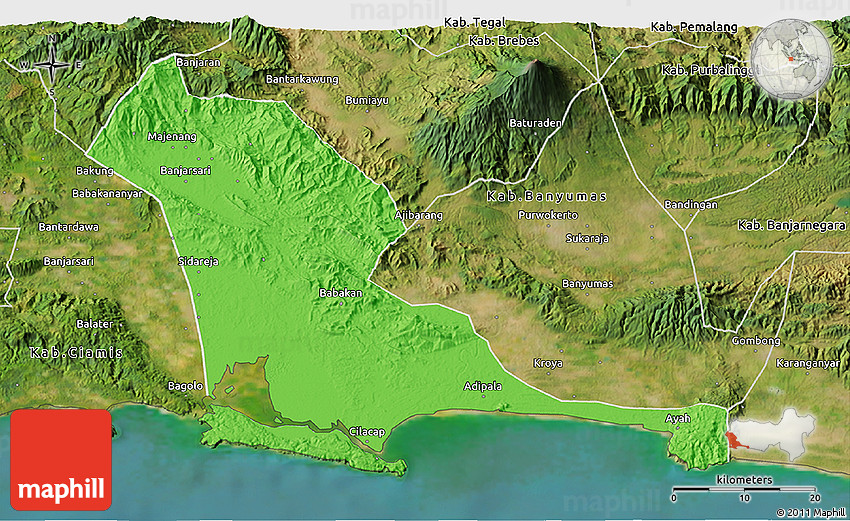Click the kilometers scale bar
The height and width of the screenshot is (521, 850).
(744, 490)
